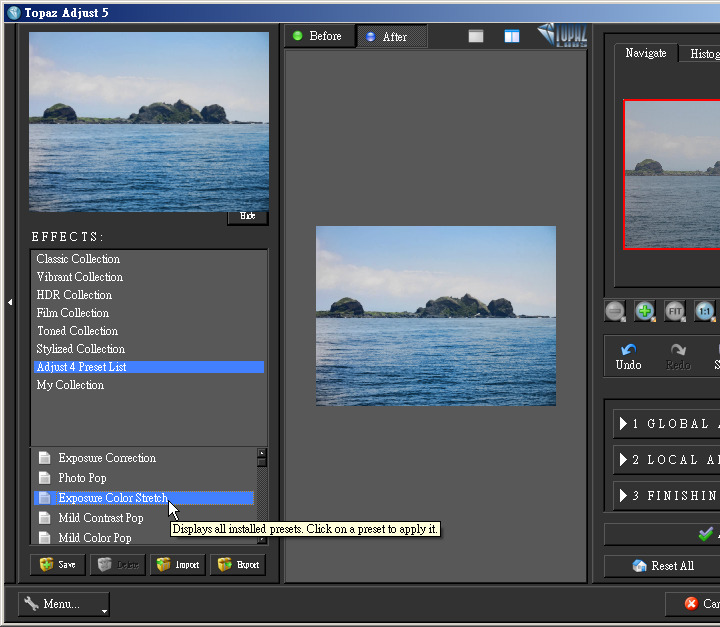This screenshot has height=627, width=720.
Task: Click the Redo arrow icon
Action: click(678, 350)
